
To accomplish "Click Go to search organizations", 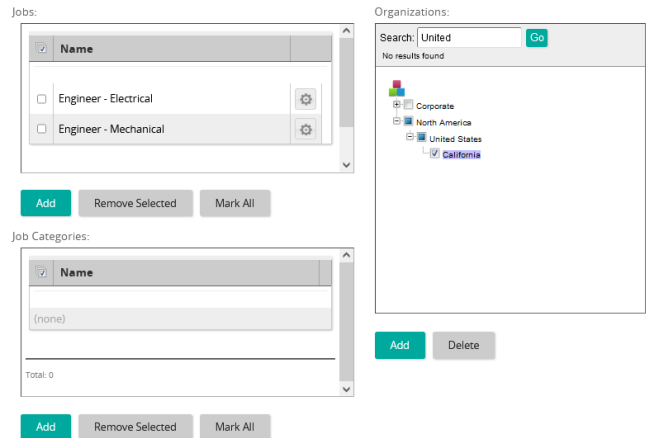I will (x=537, y=38).
